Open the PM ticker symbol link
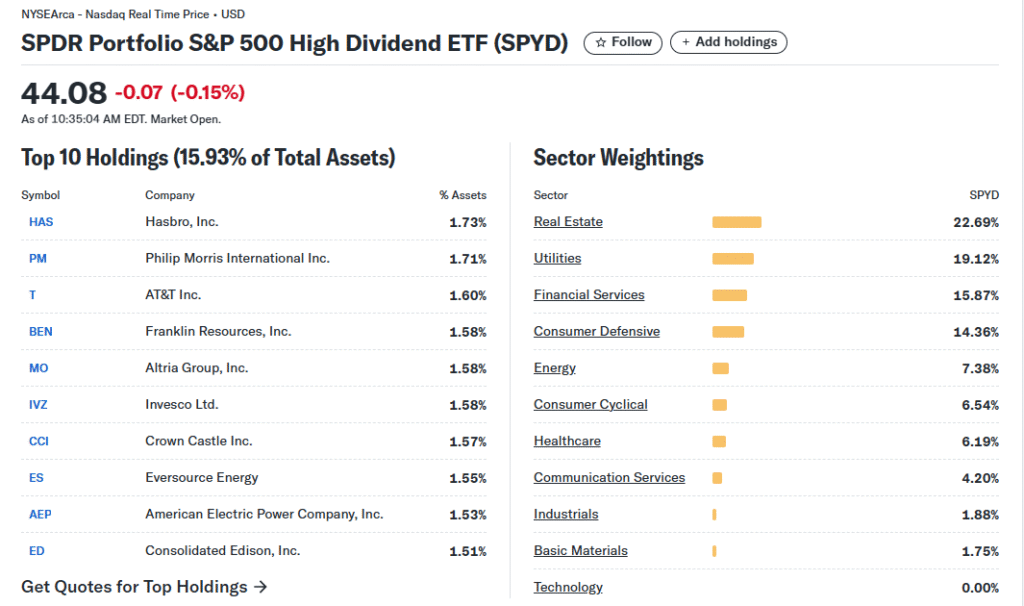This screenshot has height=606, width=1024. (x=38, y=259)
